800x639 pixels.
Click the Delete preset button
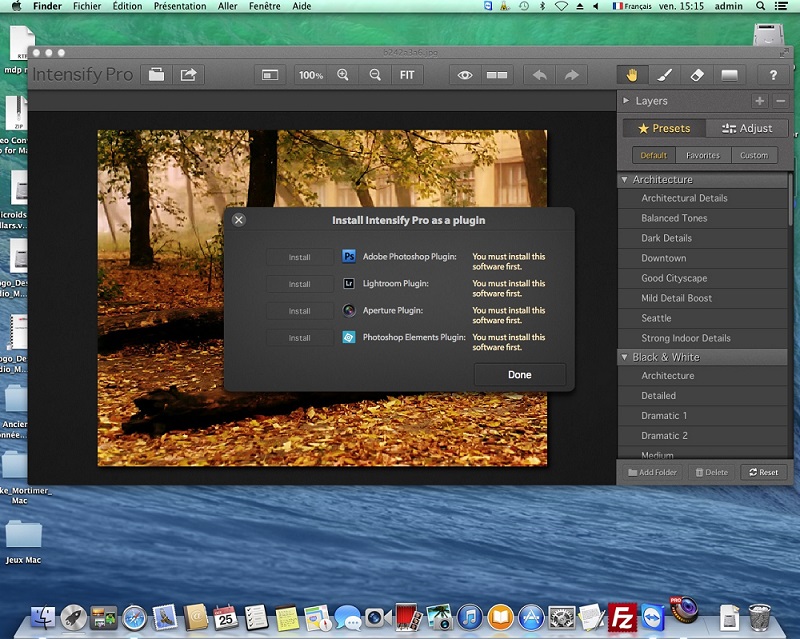(x=712, y=473)
